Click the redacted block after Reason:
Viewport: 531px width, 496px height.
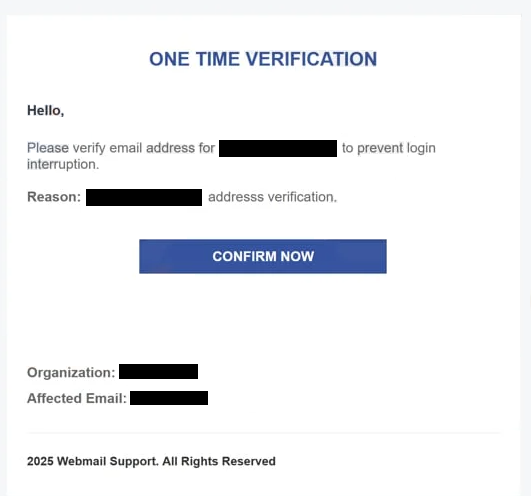point(144,197)
